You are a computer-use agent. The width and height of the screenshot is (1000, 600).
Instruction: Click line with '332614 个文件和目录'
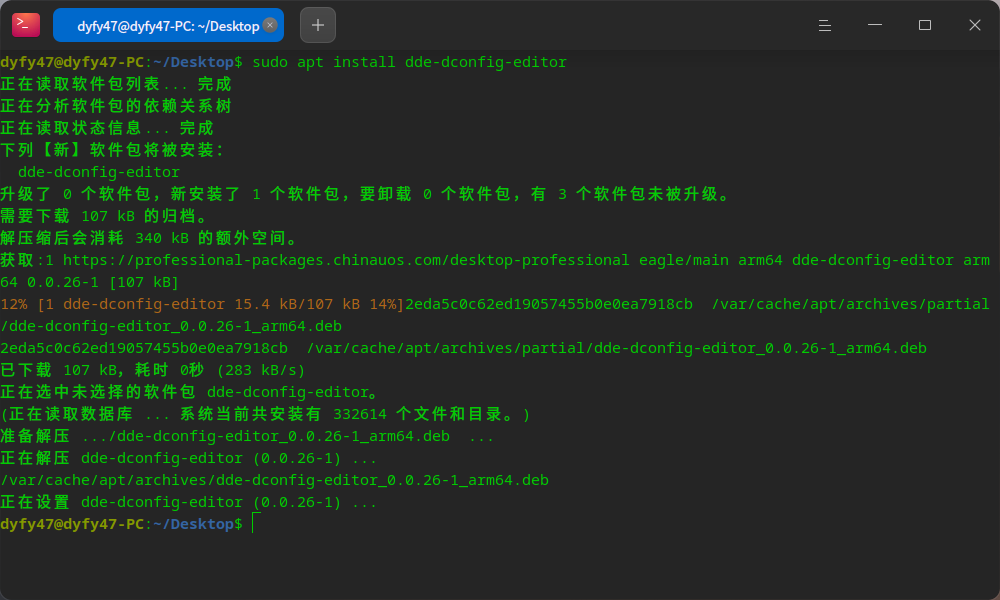pyautogui.click(x=265, y=414)
